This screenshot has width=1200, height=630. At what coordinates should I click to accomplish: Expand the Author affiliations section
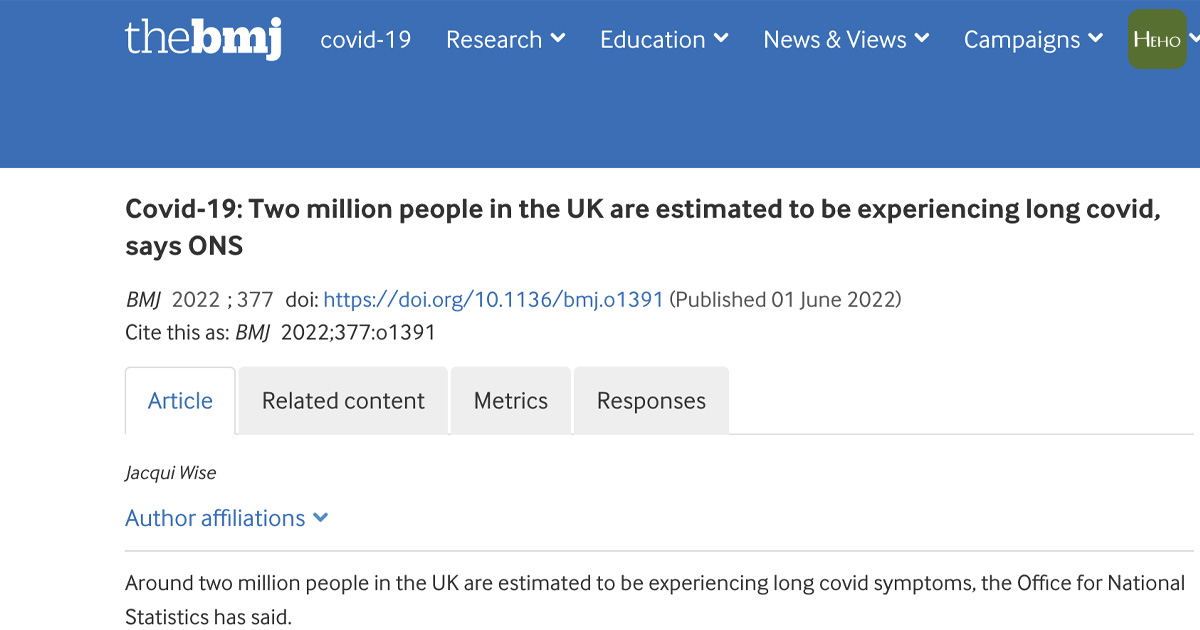[x=215, y=518]
